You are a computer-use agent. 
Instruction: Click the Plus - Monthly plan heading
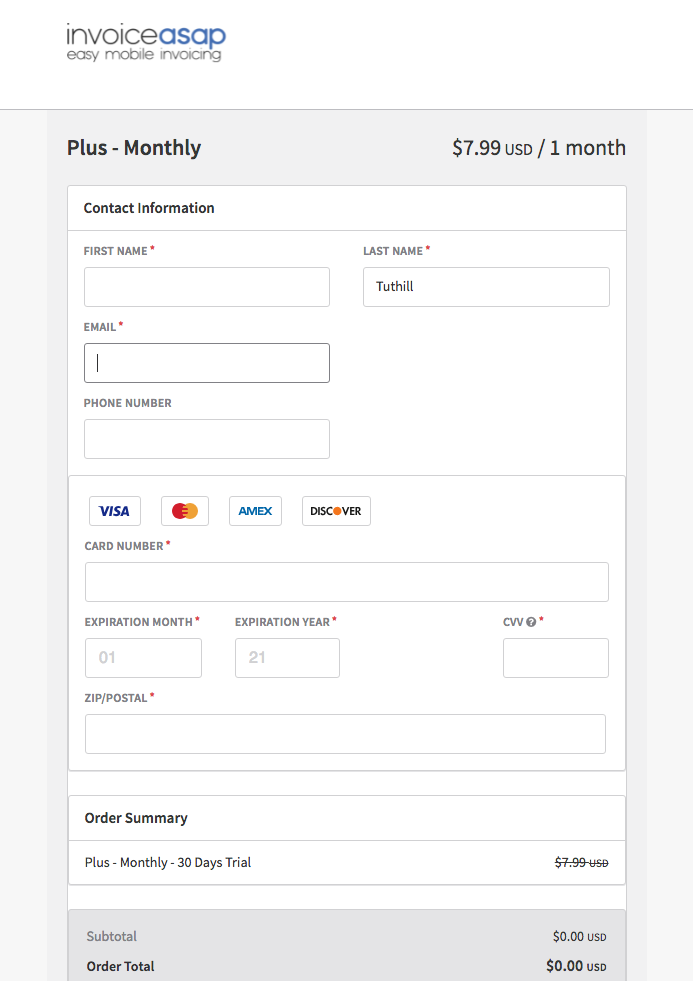click(x=134, y=148)
